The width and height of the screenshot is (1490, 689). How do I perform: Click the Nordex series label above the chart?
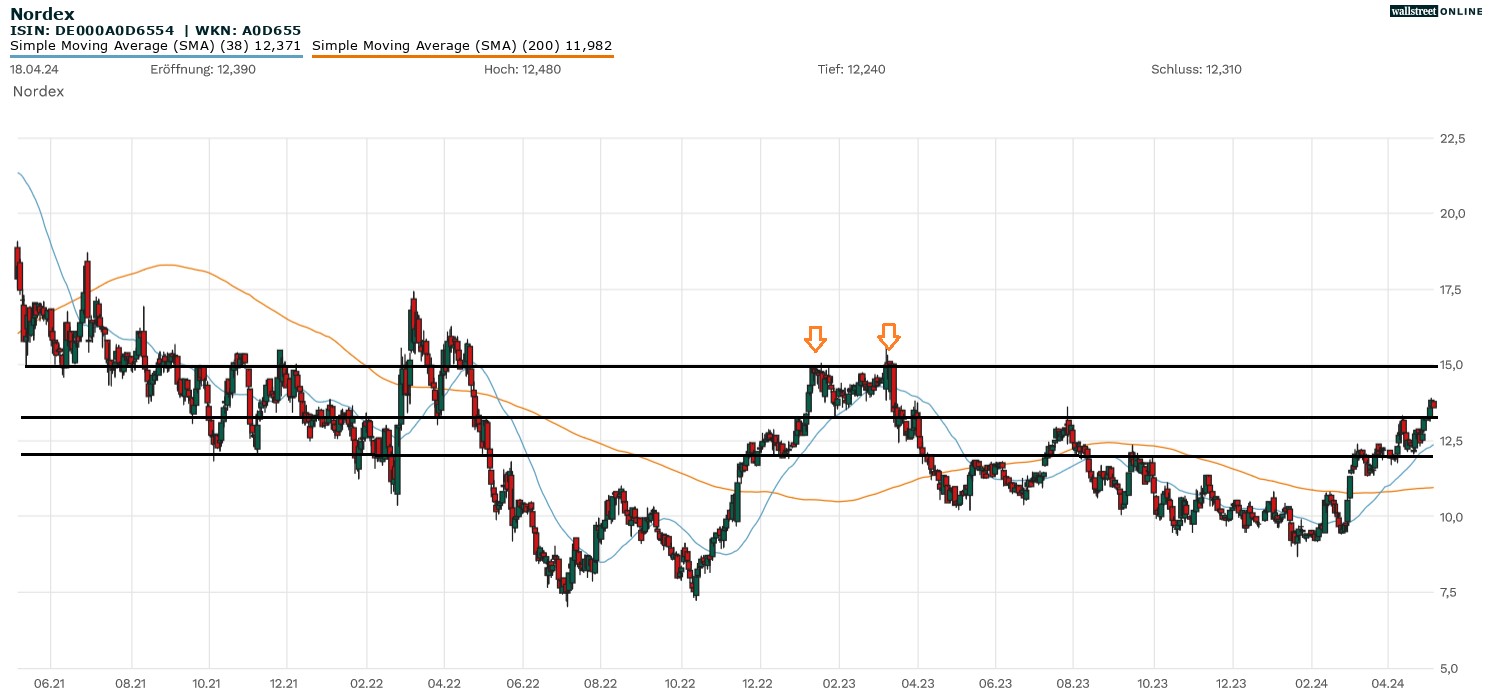tap(38, 92)
